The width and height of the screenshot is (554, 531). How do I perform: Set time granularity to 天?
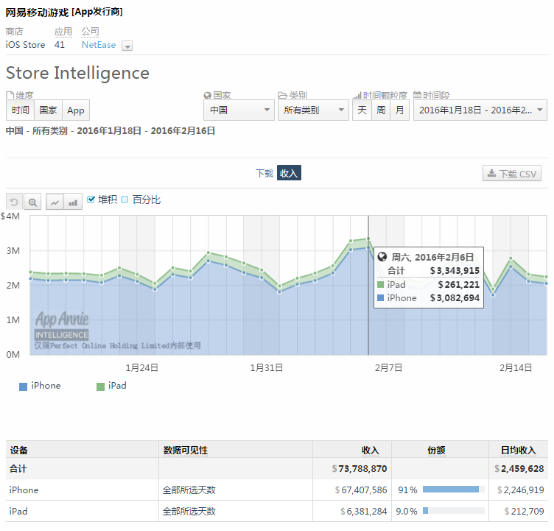pos(362,110)
